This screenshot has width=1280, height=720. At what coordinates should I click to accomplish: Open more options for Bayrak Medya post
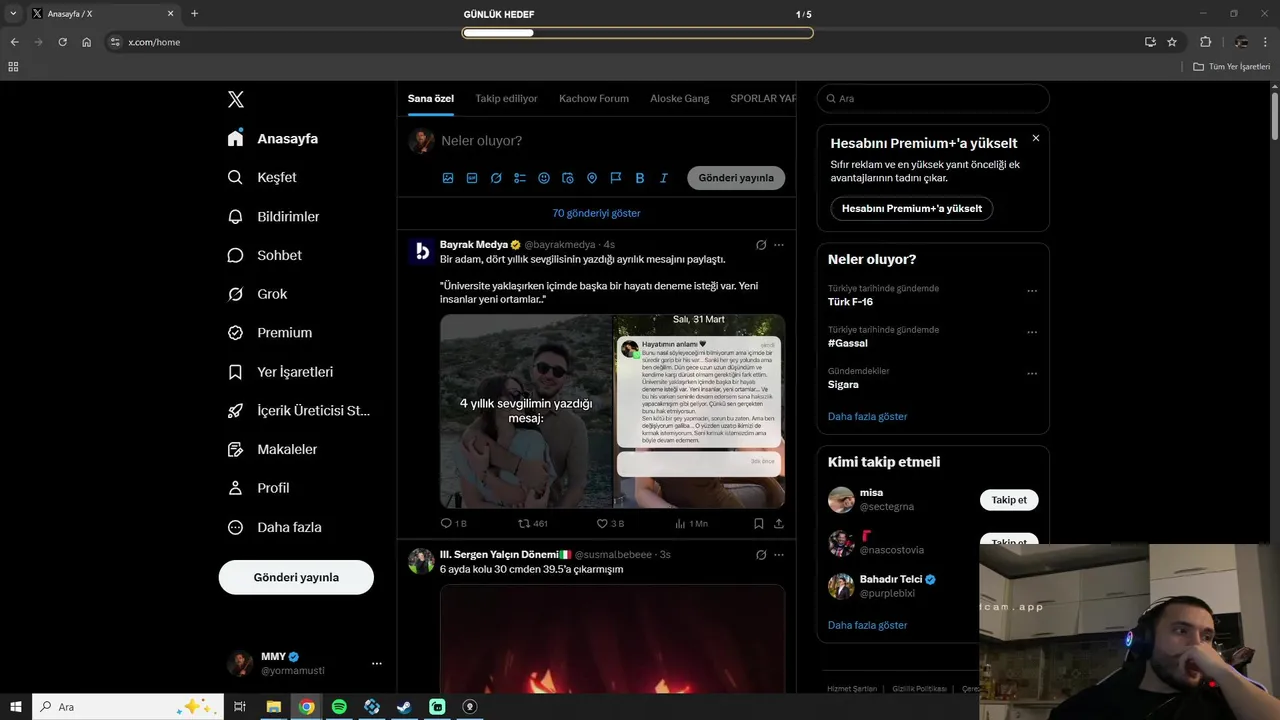point(779,245)
